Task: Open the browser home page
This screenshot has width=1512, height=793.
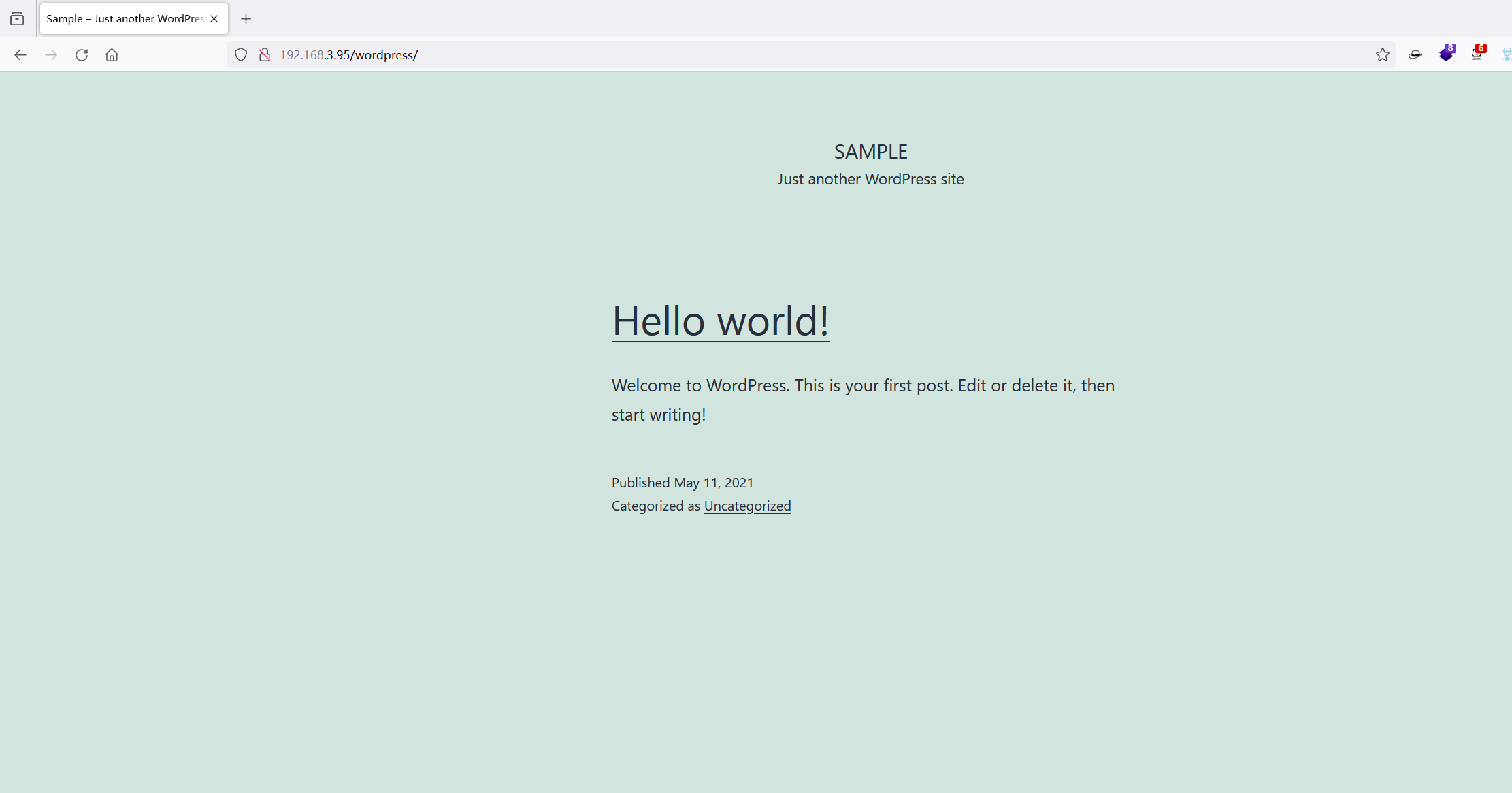Action: (x=112, y=55)
